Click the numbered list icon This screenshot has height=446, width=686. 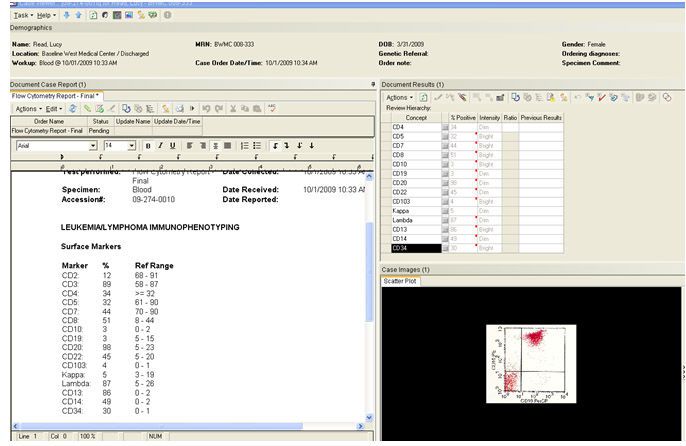pyautogui.click(x=244, y=146)
